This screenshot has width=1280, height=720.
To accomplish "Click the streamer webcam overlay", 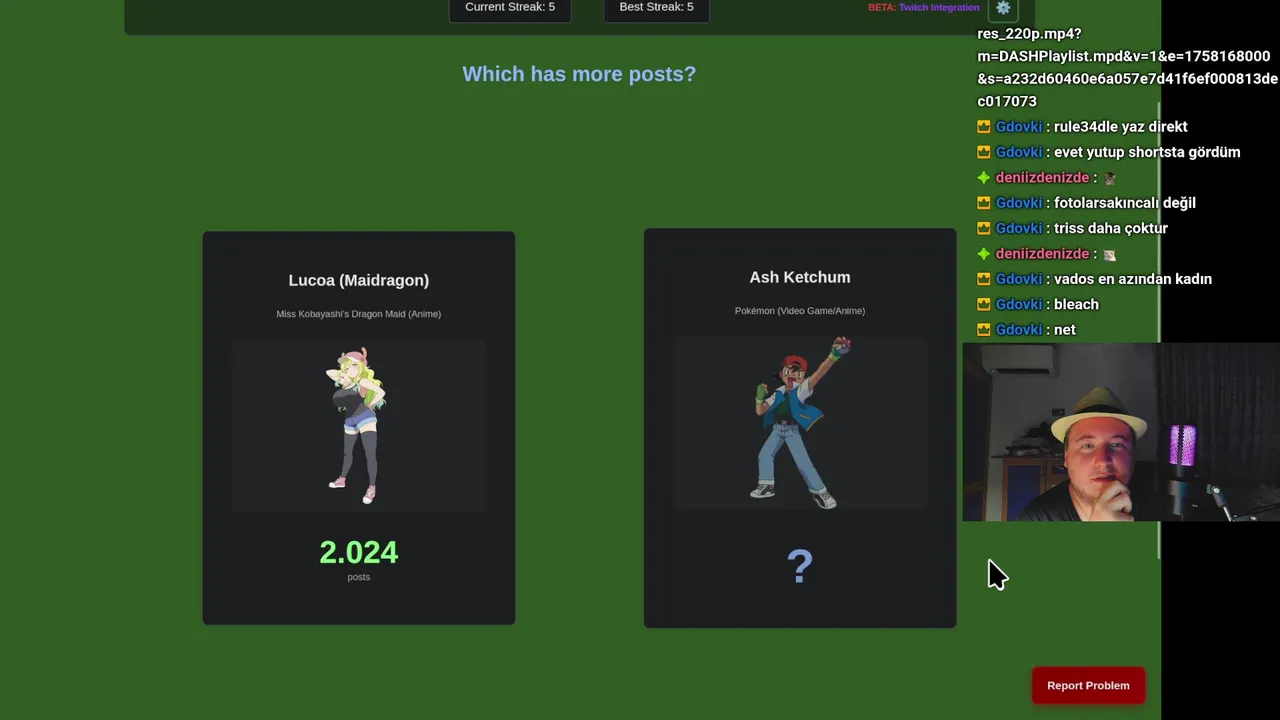I will click(x=1121, y=432).
